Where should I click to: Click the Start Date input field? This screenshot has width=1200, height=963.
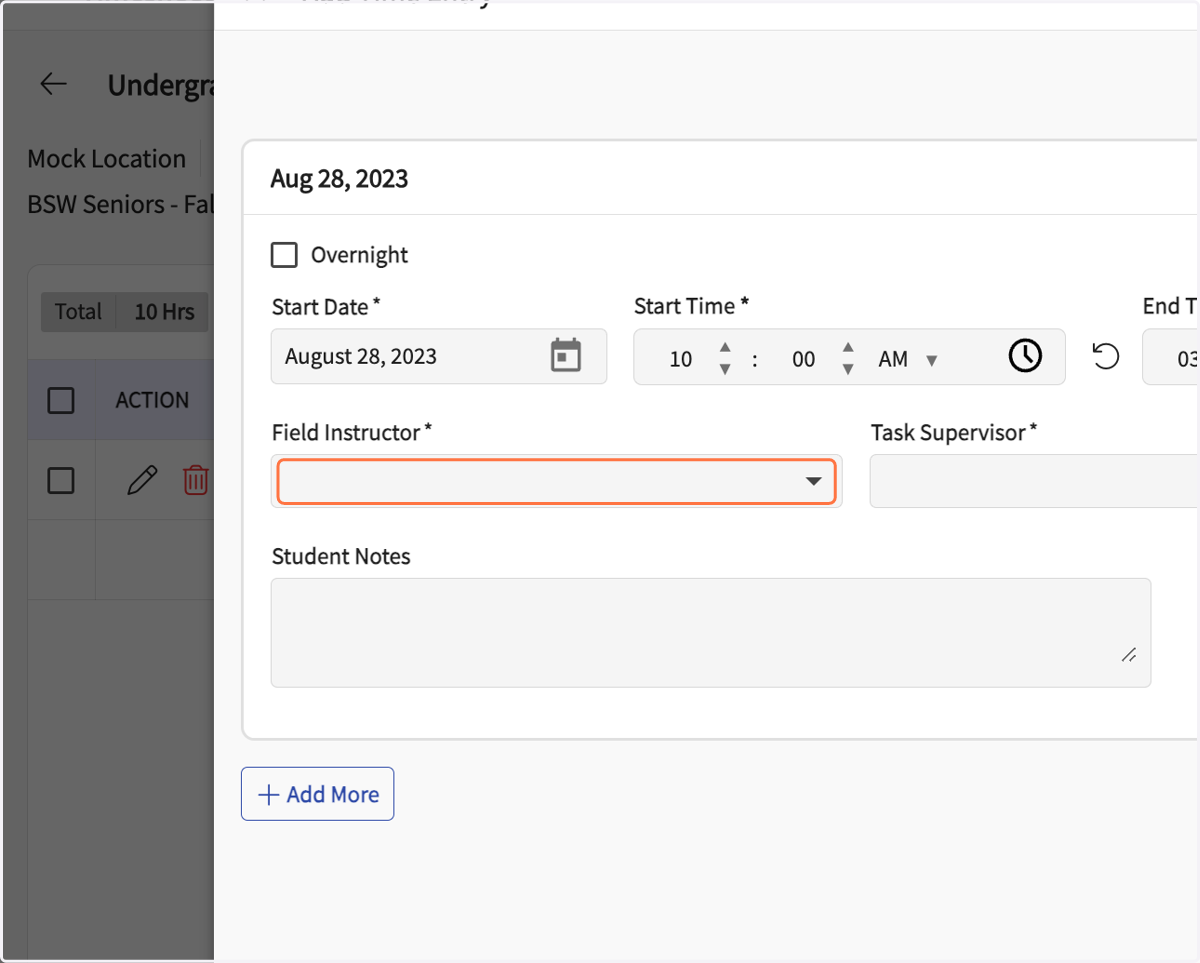pyautogui.click(x=439, y=356)
